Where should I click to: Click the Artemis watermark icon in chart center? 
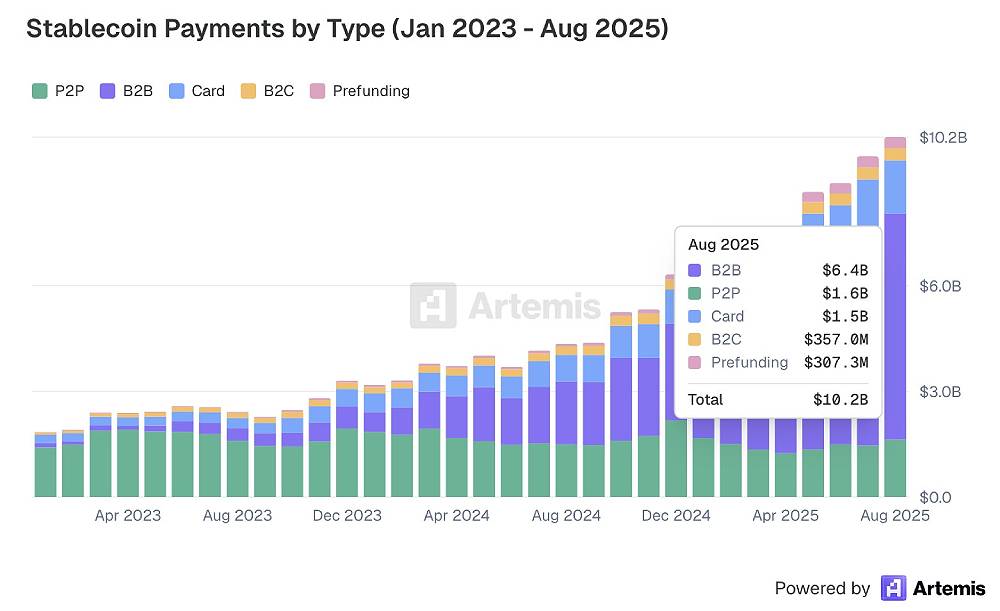[433, 306]
